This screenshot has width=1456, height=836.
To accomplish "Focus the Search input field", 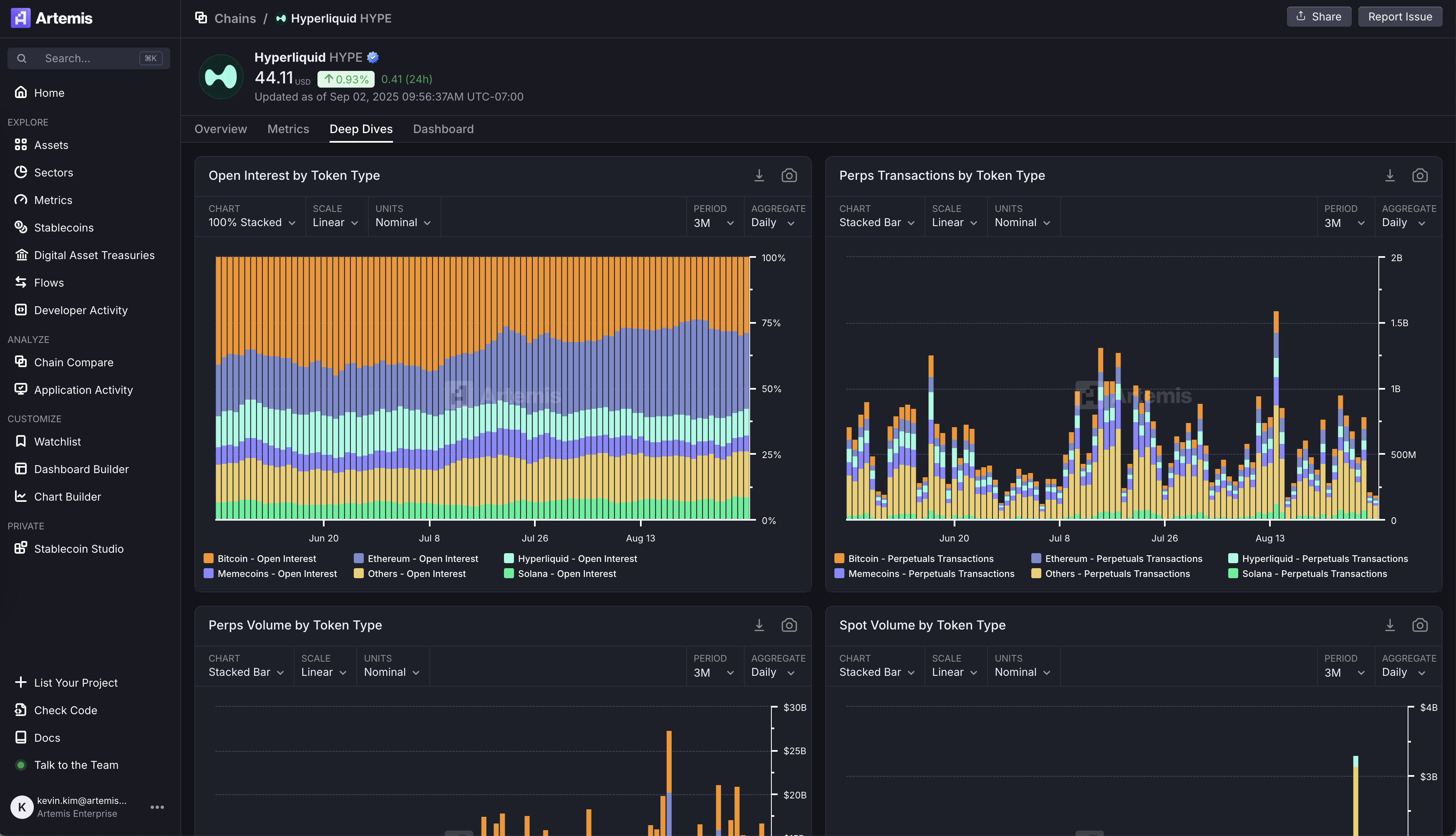I will pyautogui.click(x=88, y=58).
